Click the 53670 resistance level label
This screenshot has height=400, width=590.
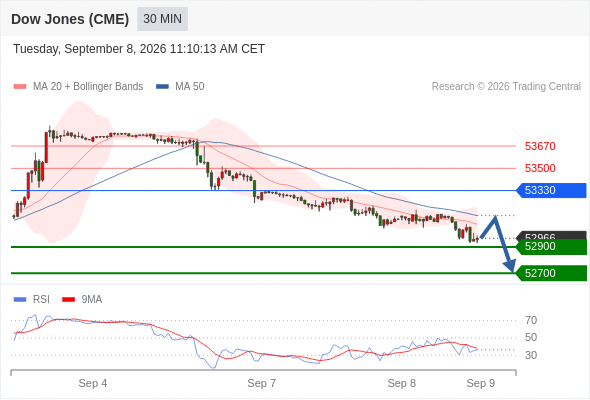point(540,146)
